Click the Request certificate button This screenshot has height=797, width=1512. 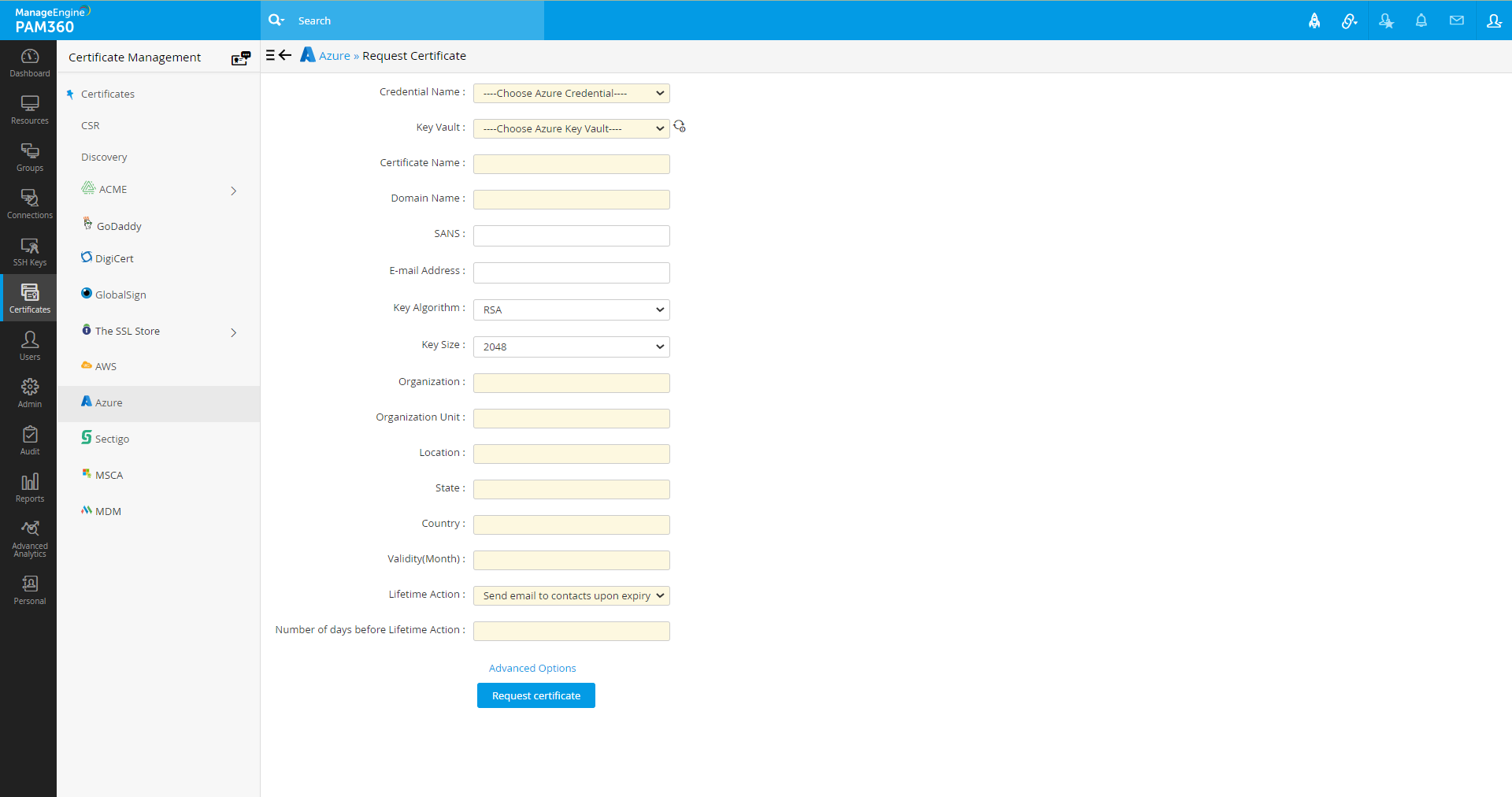pos(535,695)
